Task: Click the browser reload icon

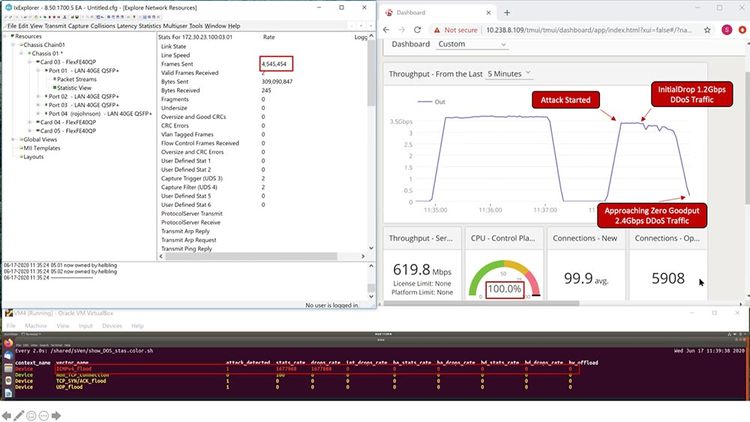Action: 417,30
